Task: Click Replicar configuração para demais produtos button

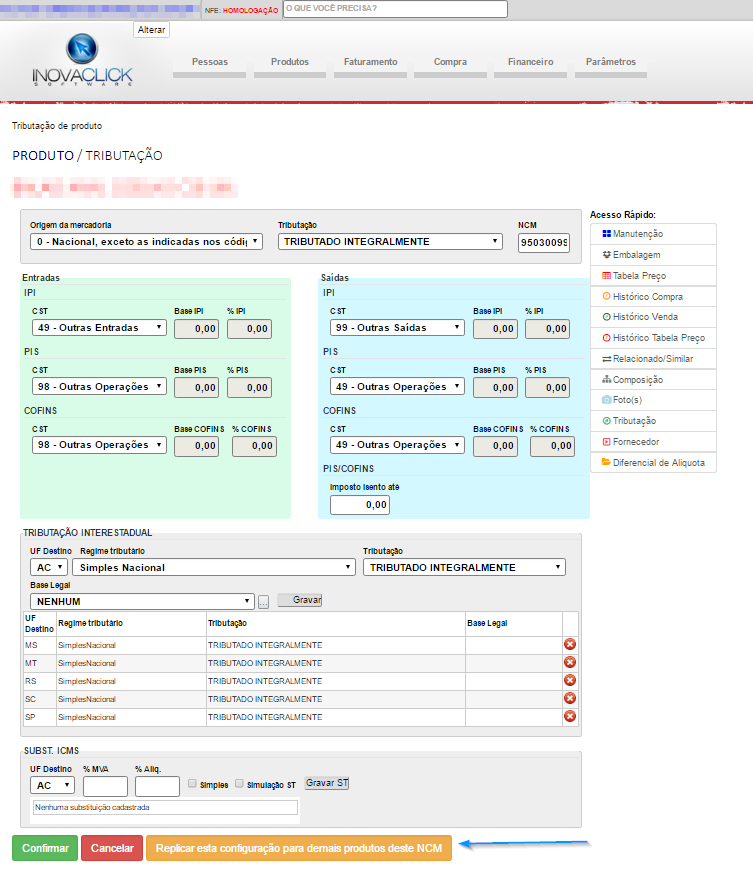Action: (x=298, y=848)
